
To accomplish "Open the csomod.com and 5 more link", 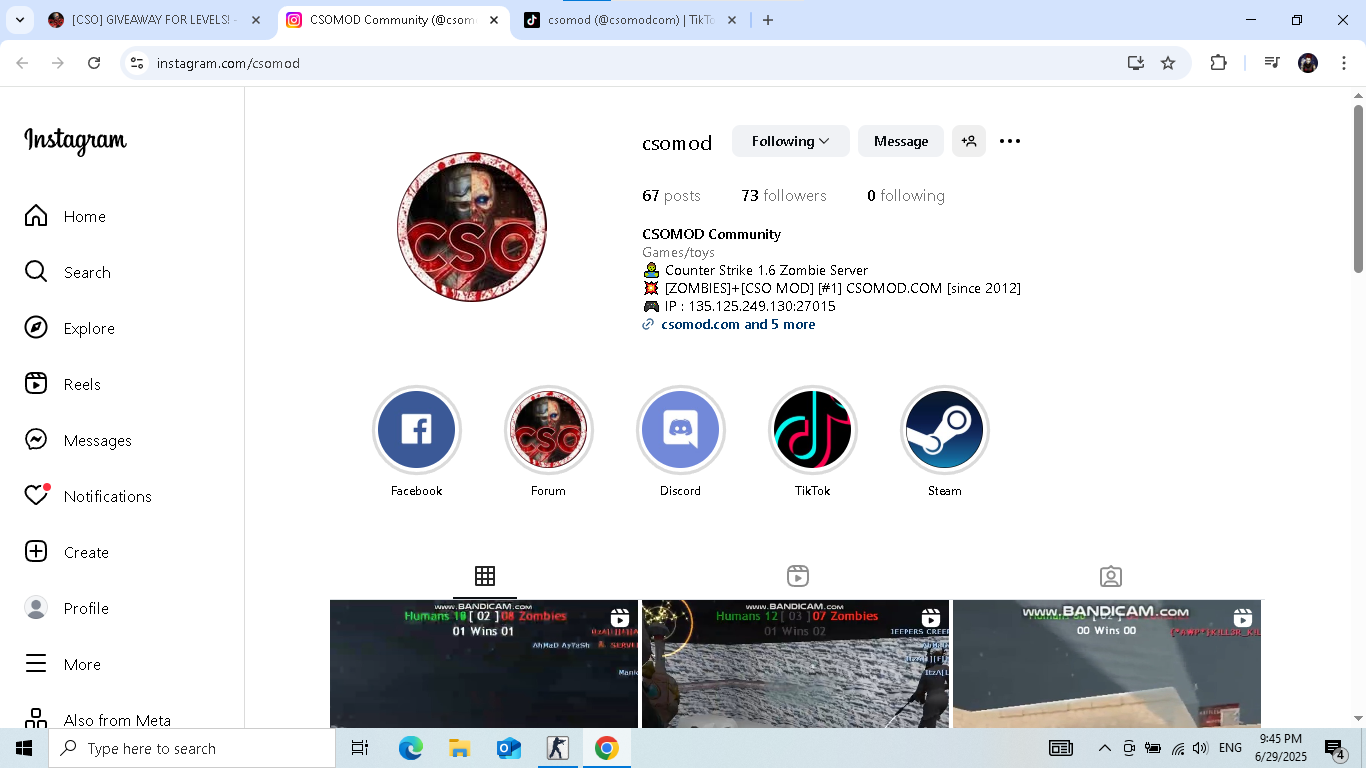I will click(737, 324).
